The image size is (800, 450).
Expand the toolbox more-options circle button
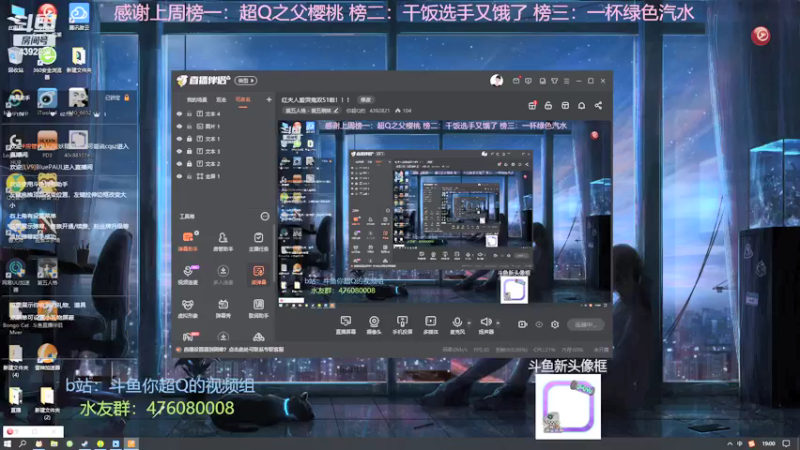tap(265, 216)
